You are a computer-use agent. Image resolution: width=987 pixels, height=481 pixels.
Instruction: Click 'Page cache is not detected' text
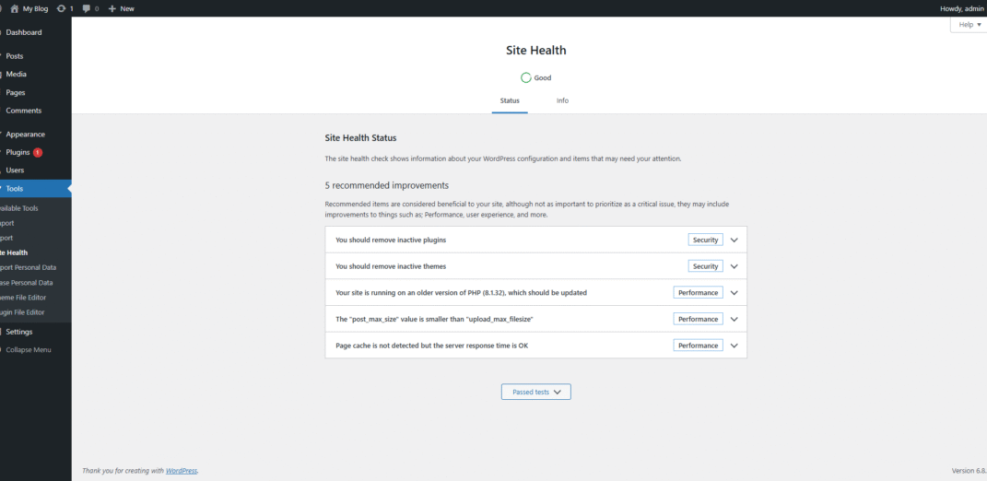click(x=432, y=346)
